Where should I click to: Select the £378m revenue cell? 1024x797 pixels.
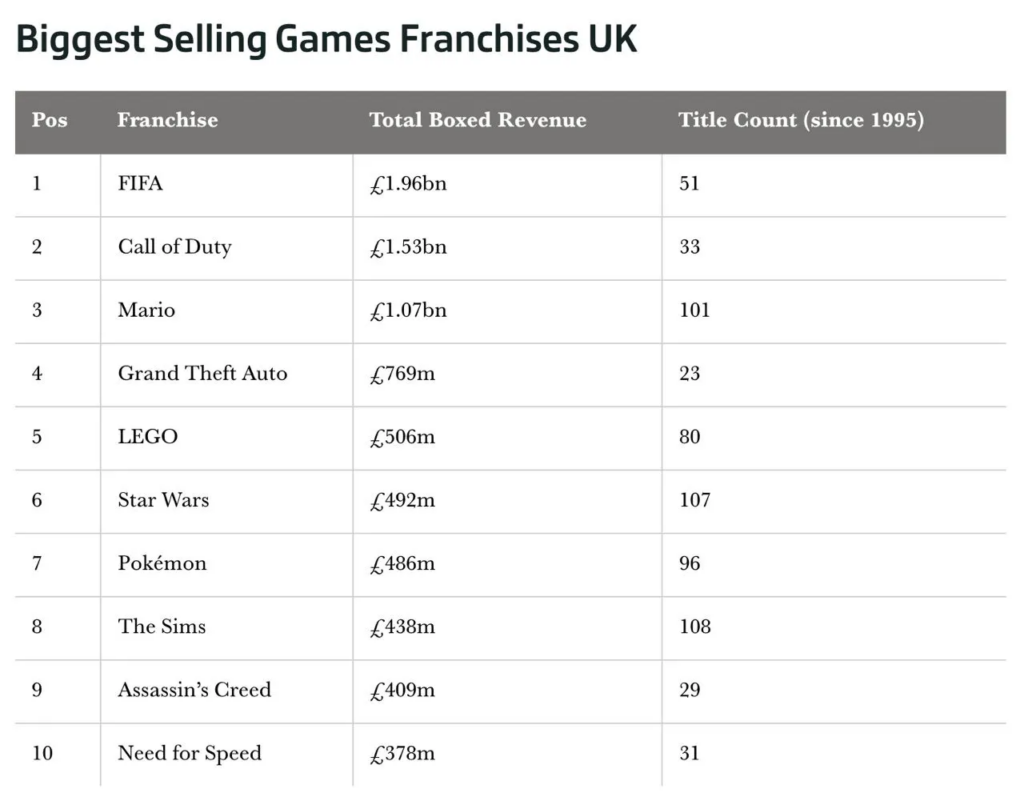402,753
